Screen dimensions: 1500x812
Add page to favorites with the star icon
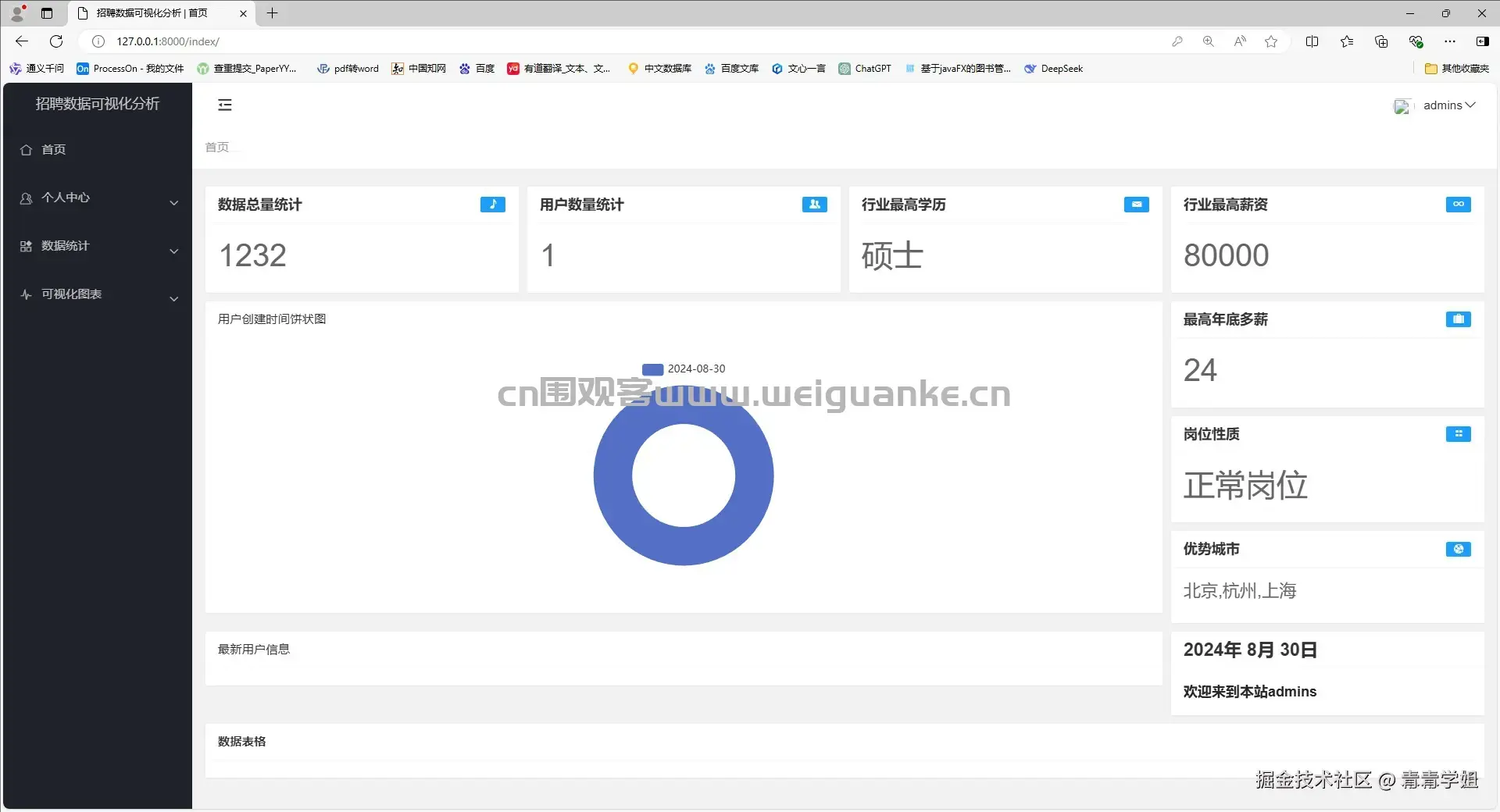(1271, 41)
